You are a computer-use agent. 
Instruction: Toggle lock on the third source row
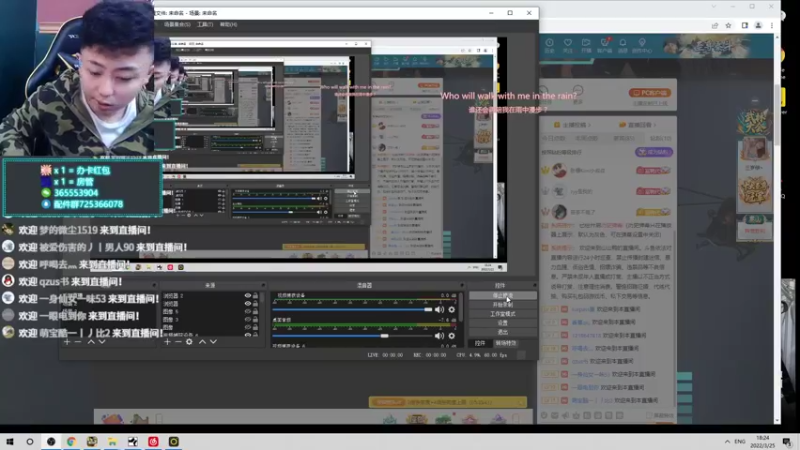coord(256,311)
